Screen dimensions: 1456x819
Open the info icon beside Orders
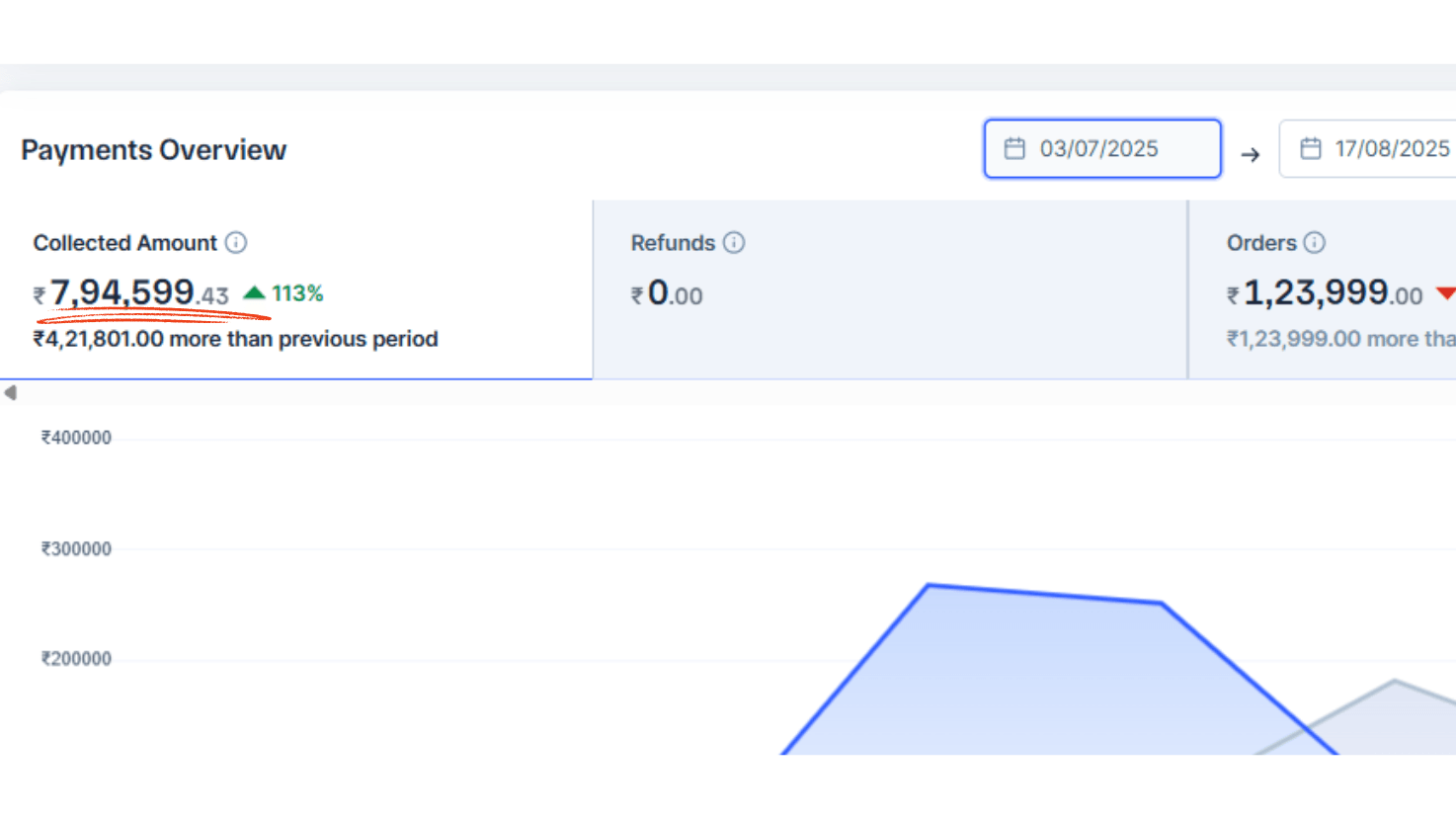[1315, 243]
